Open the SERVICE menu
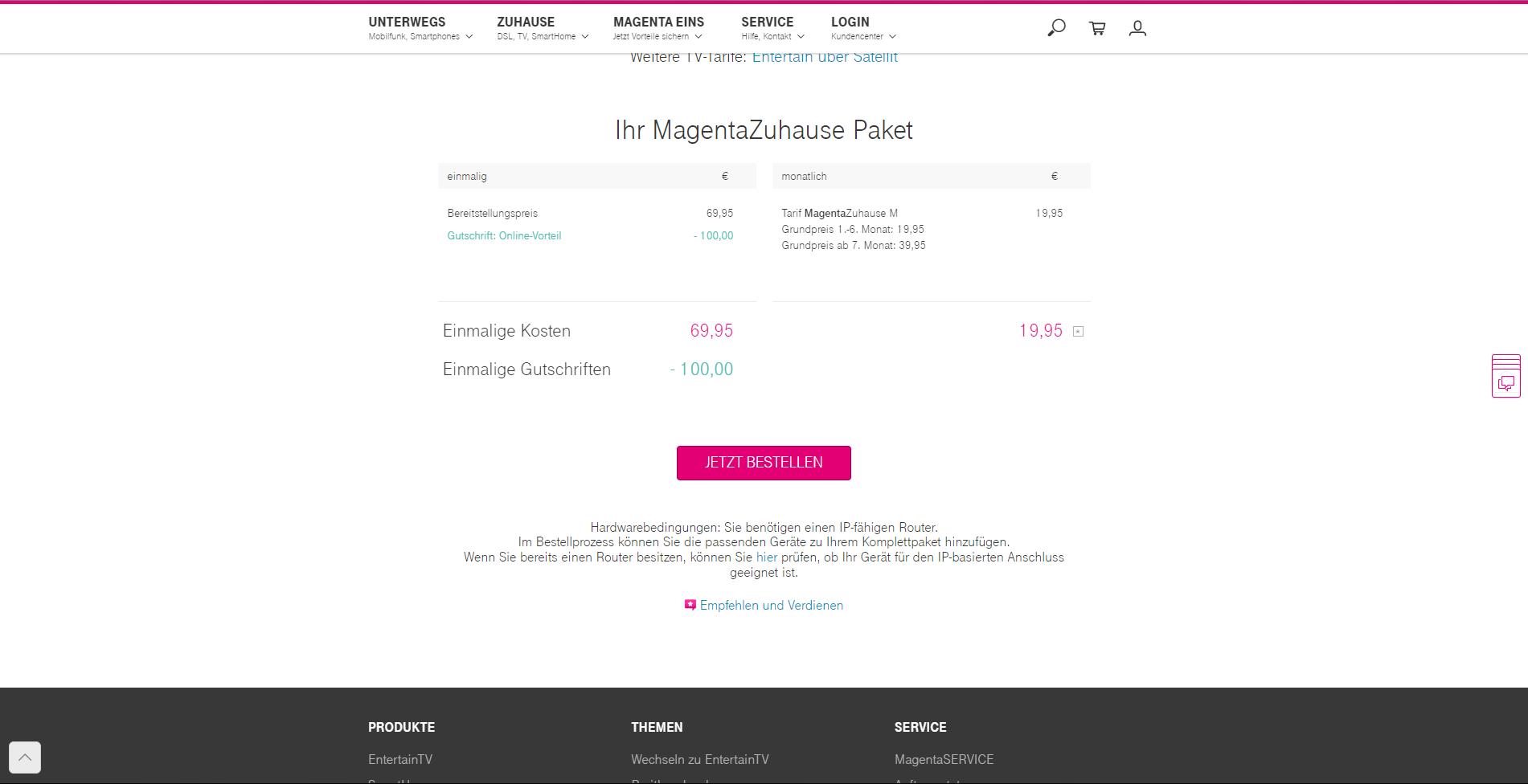 [x=767, y=22]
